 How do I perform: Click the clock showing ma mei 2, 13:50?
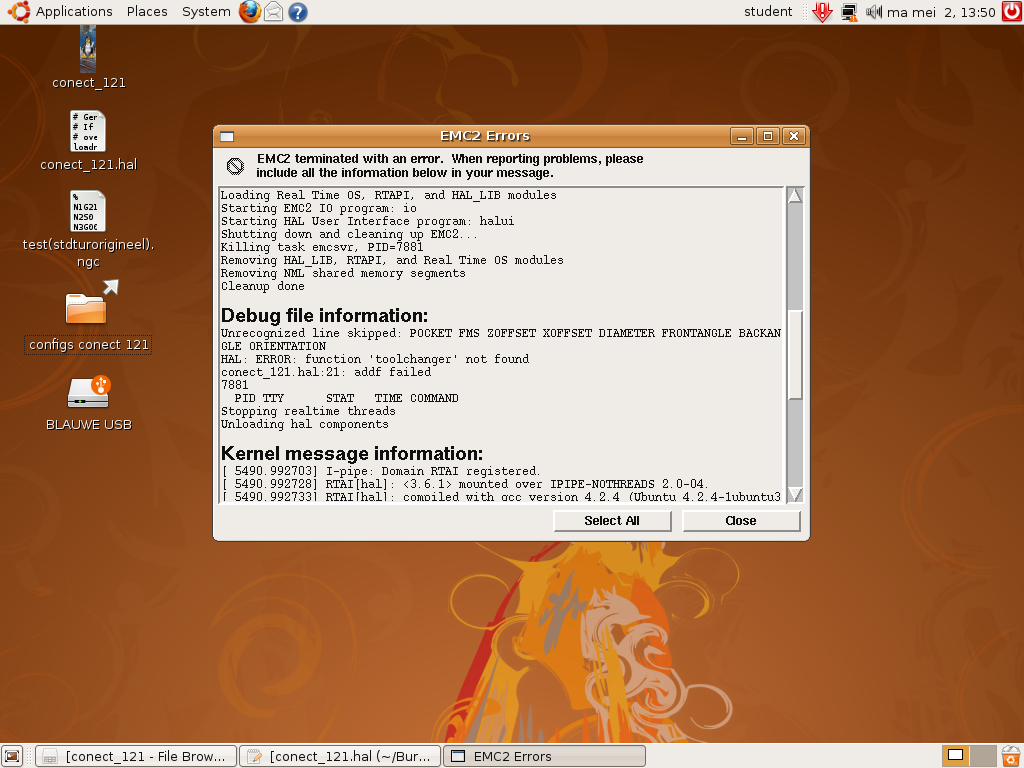(941, 12)
